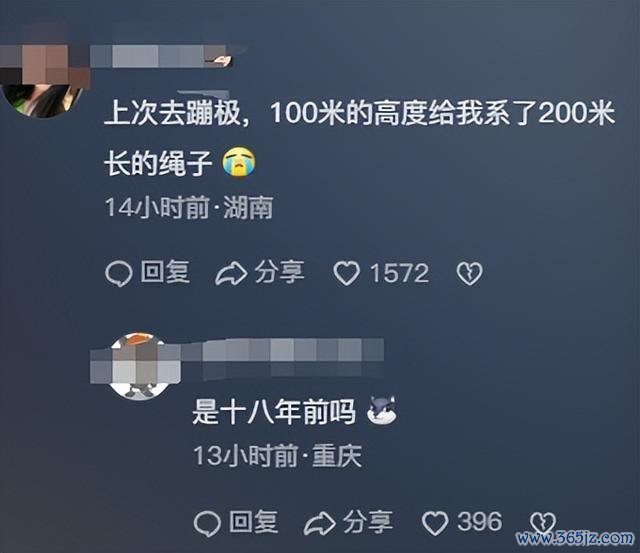Tap the share arrow icon under the Chongqing reply
This screenshot has width=640, height=553.
(x=320, y=524)
